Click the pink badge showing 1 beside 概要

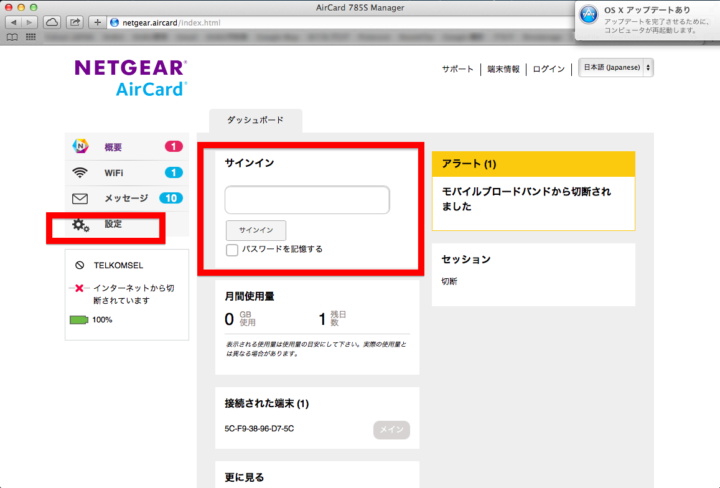(174, 146)
